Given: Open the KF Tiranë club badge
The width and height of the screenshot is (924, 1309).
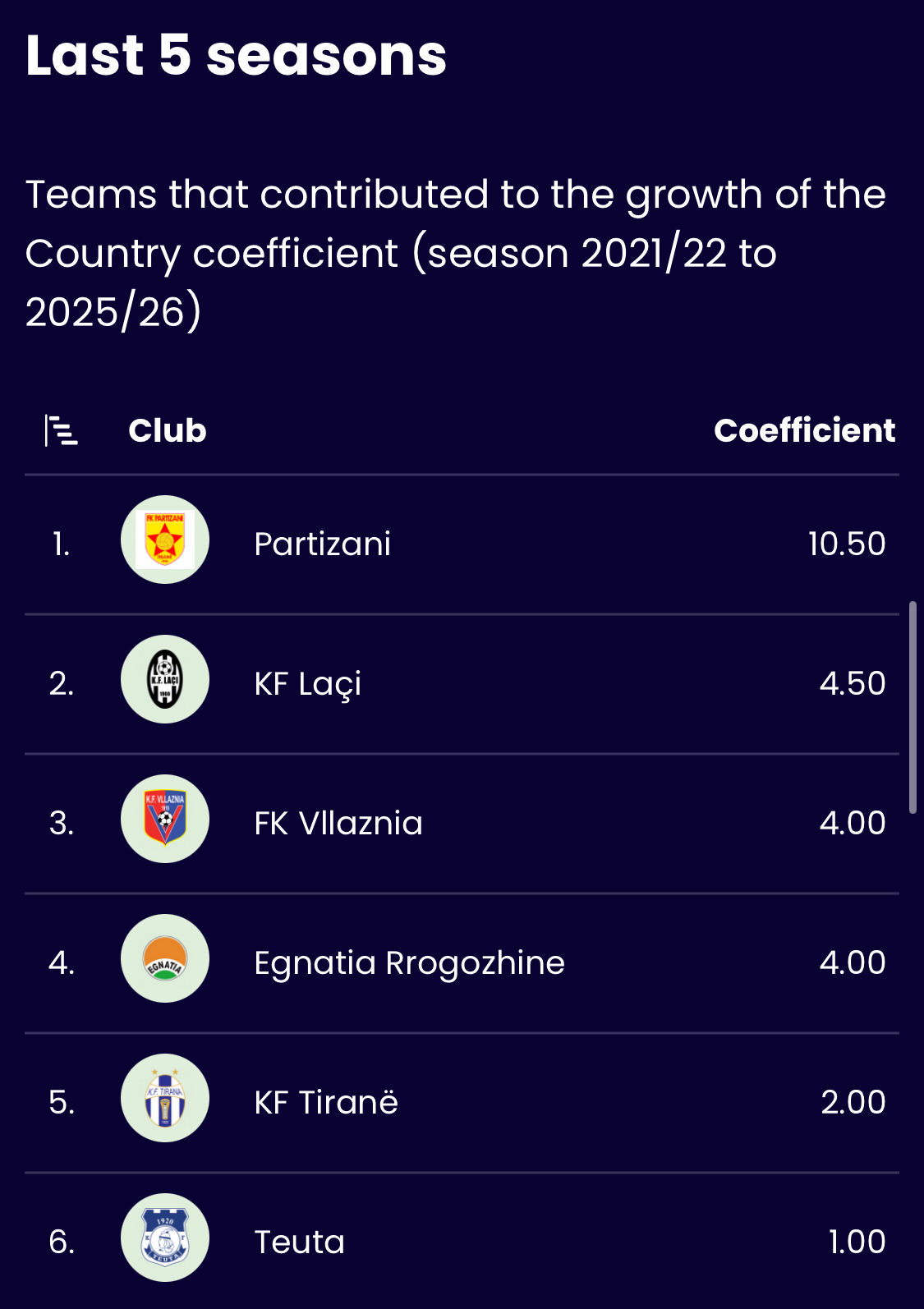Looking at the screenshot, I should [165, 1098].
